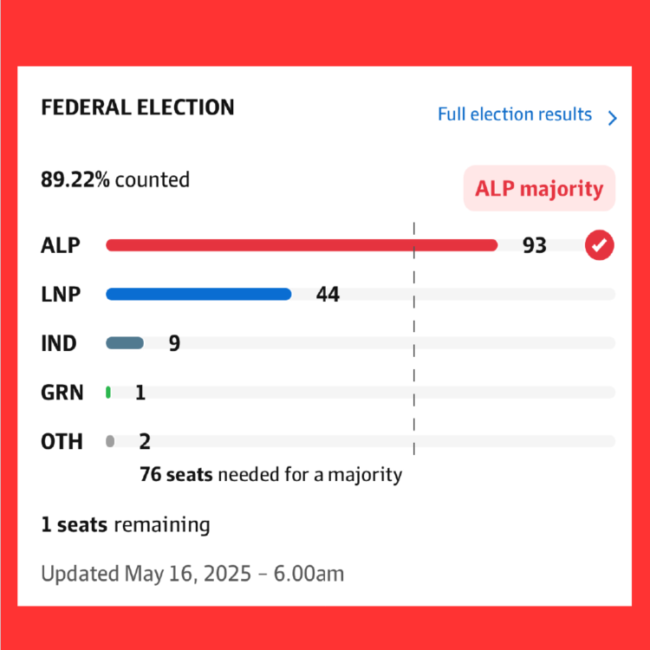Click the 89.22% counted text

pos(115,179)
